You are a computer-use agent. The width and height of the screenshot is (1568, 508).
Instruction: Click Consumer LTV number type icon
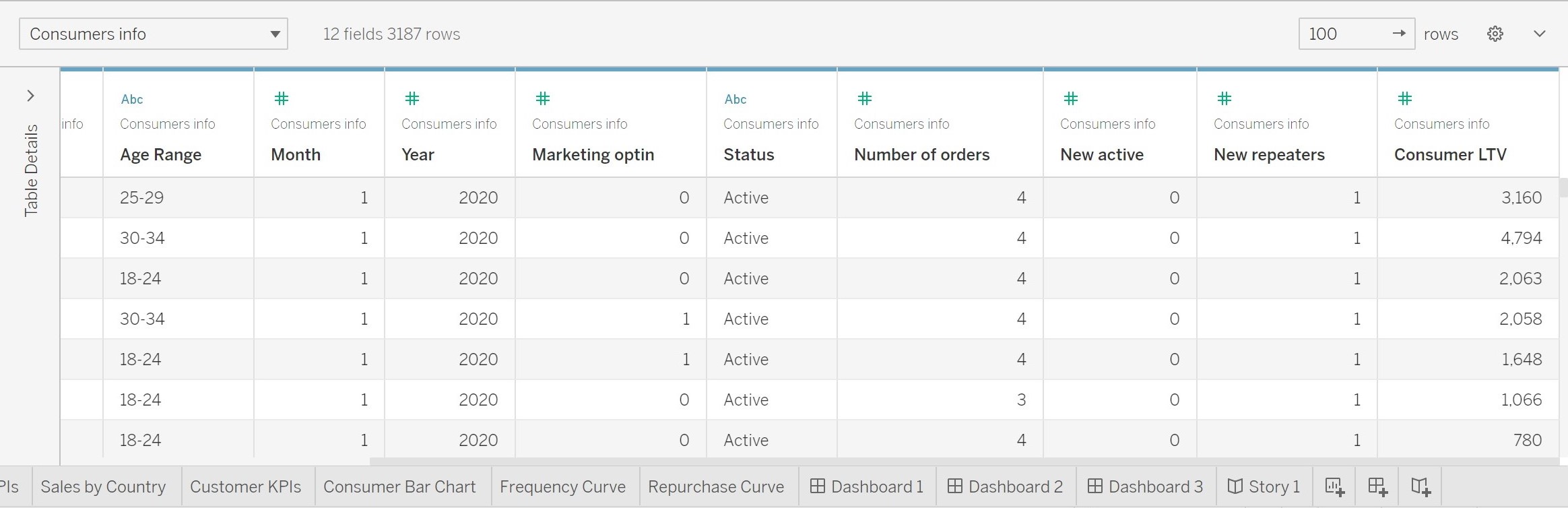(x=1404, y=99)
